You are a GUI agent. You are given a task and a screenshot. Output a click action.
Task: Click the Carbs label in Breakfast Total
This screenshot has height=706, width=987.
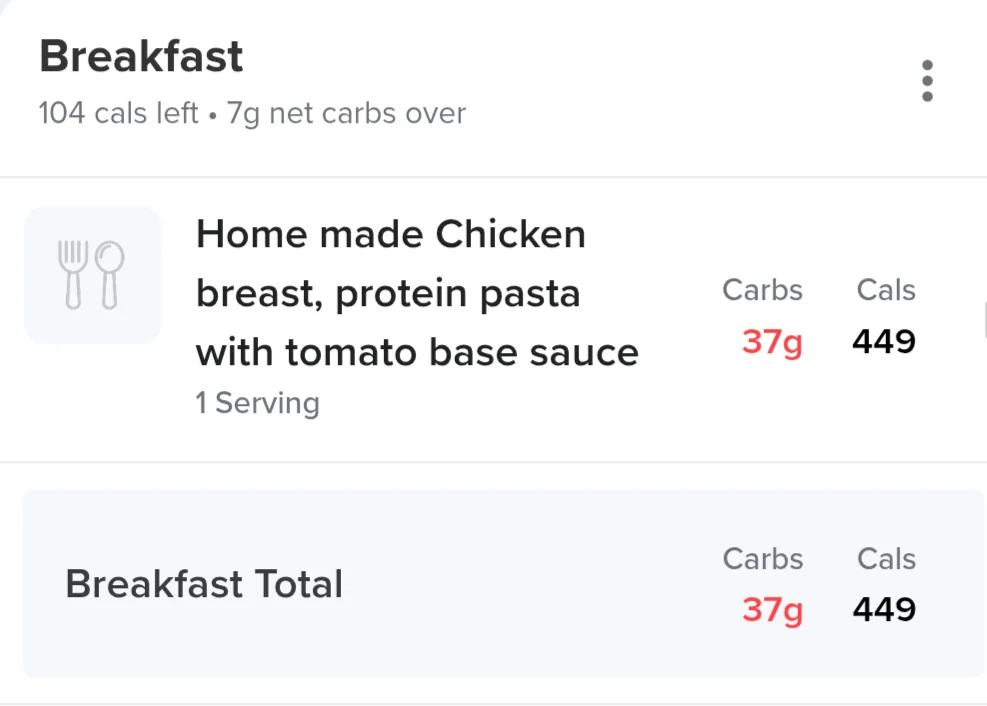[762, 559]
